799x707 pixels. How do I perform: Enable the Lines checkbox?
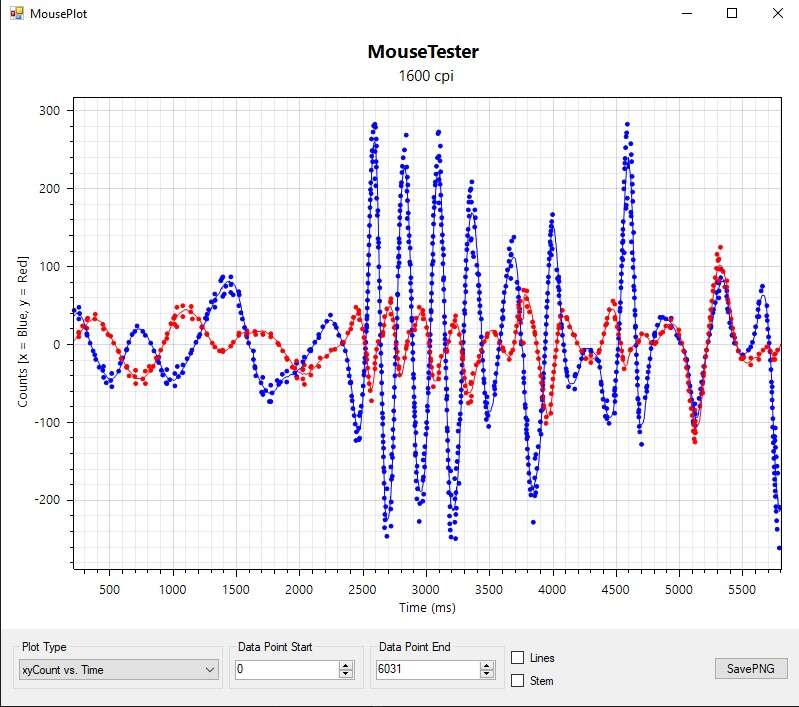click(518, 658)
